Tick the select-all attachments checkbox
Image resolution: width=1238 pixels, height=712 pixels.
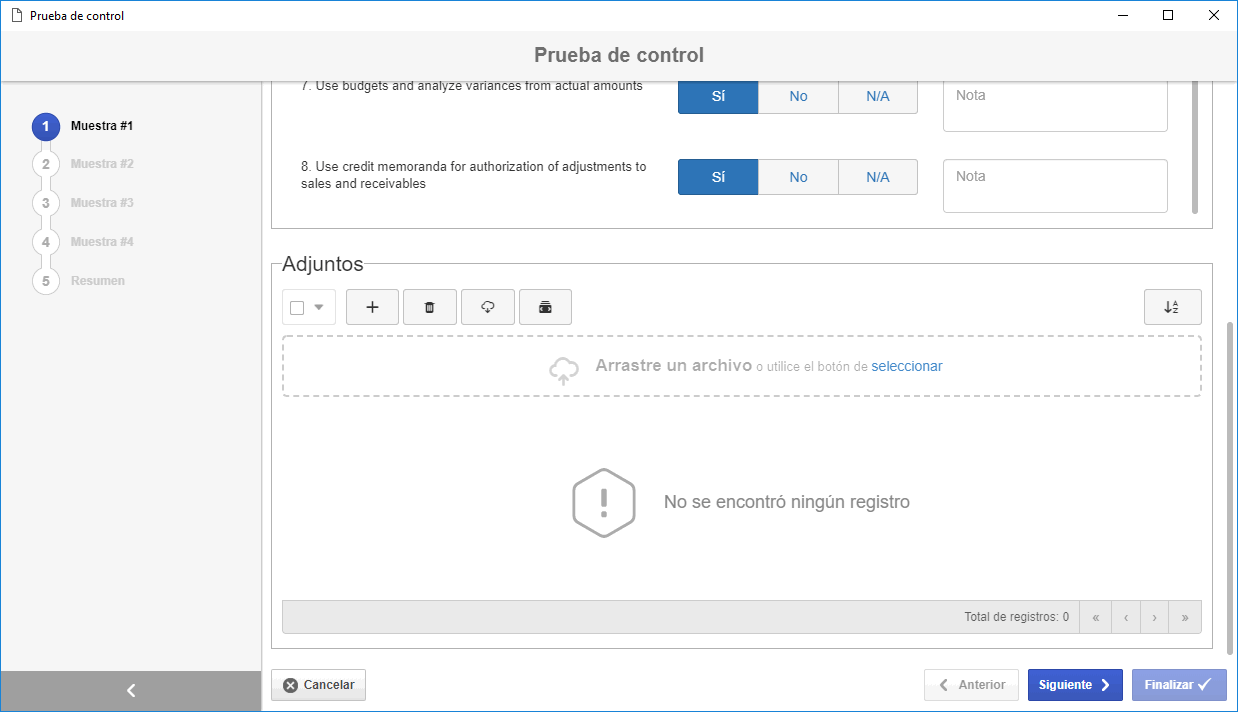(297, 308)
